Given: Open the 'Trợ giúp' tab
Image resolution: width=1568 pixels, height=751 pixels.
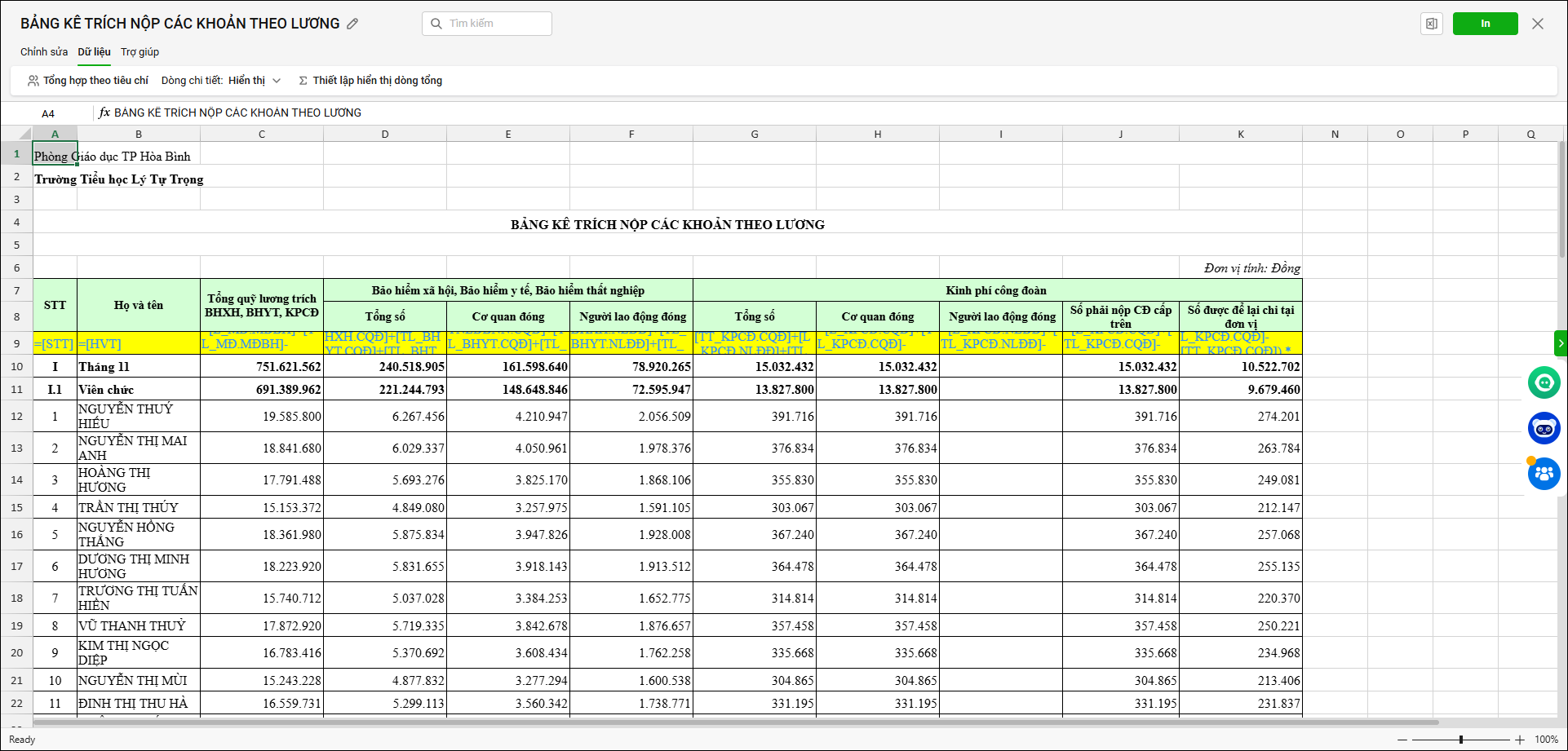Looking at the screenshot, I should click(140, 52).
